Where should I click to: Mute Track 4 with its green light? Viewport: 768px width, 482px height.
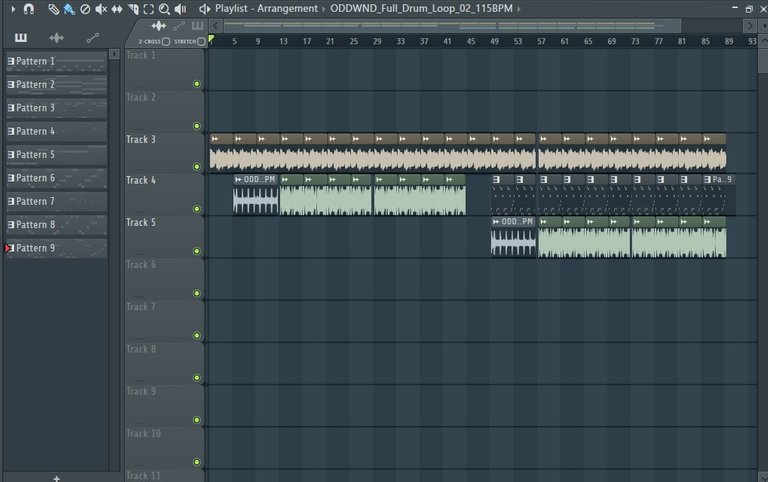point(197,209)
